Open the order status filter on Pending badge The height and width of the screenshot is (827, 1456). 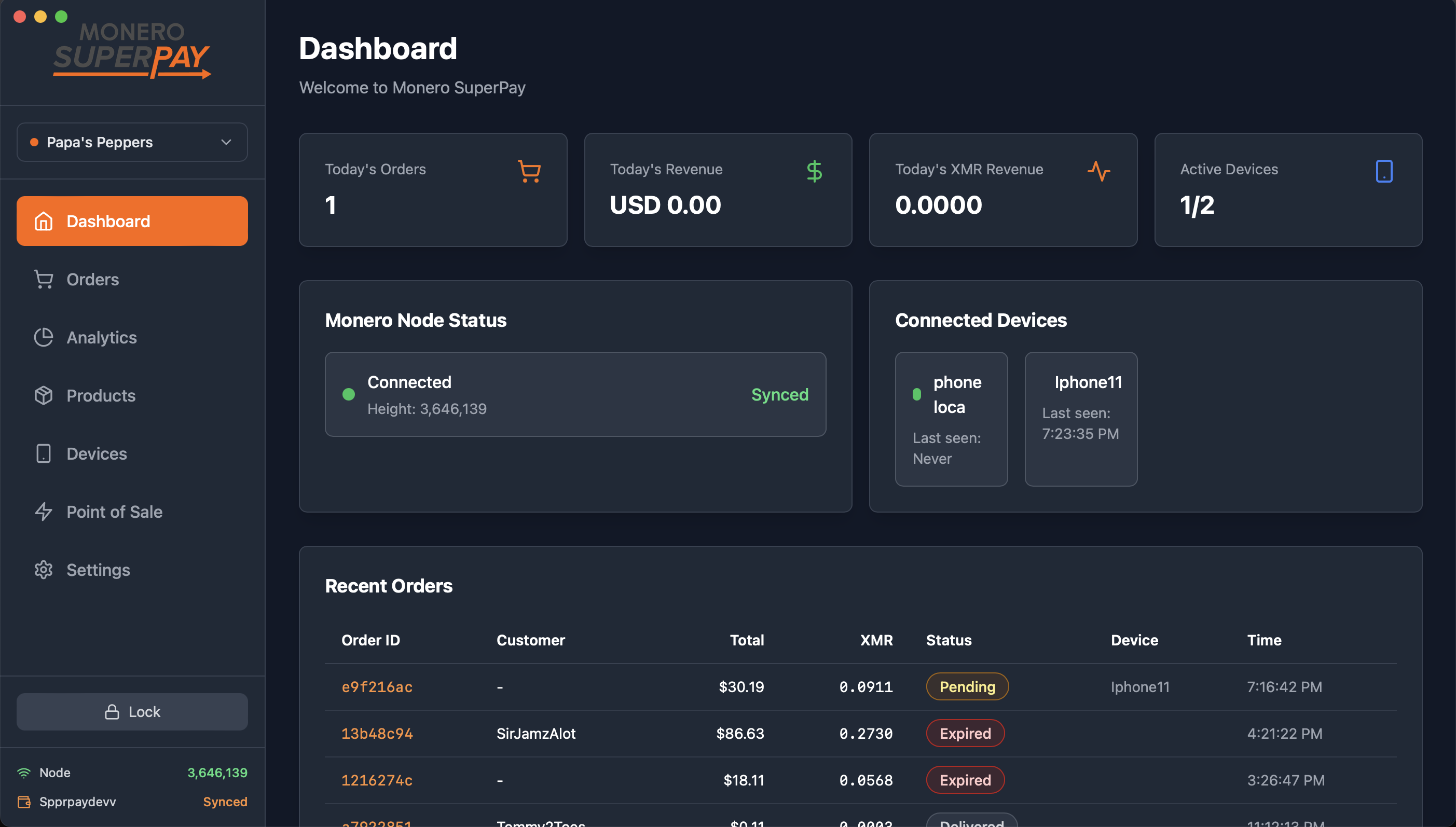coord(966,686)
